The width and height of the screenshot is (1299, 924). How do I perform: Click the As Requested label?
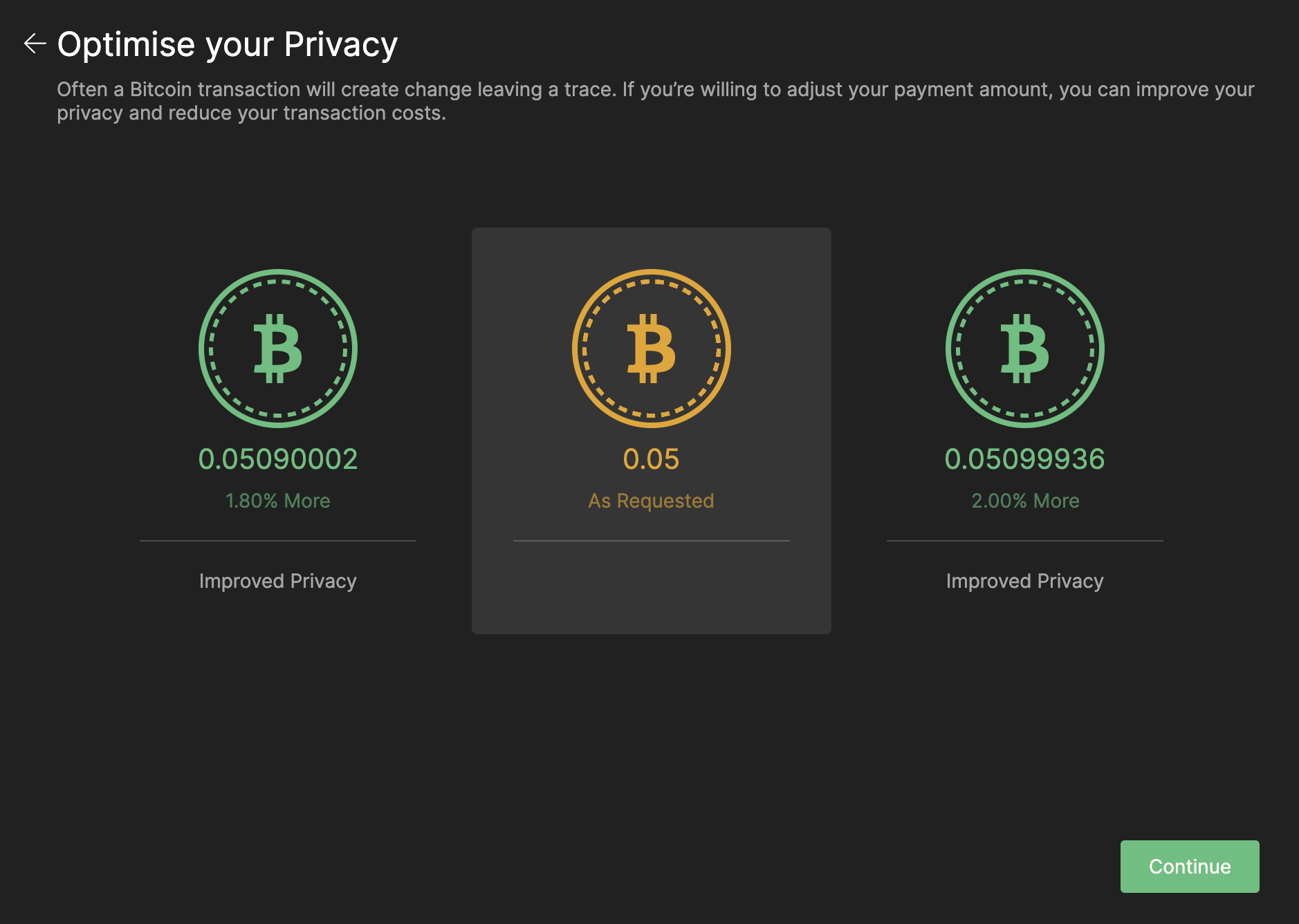pos(652,501)
